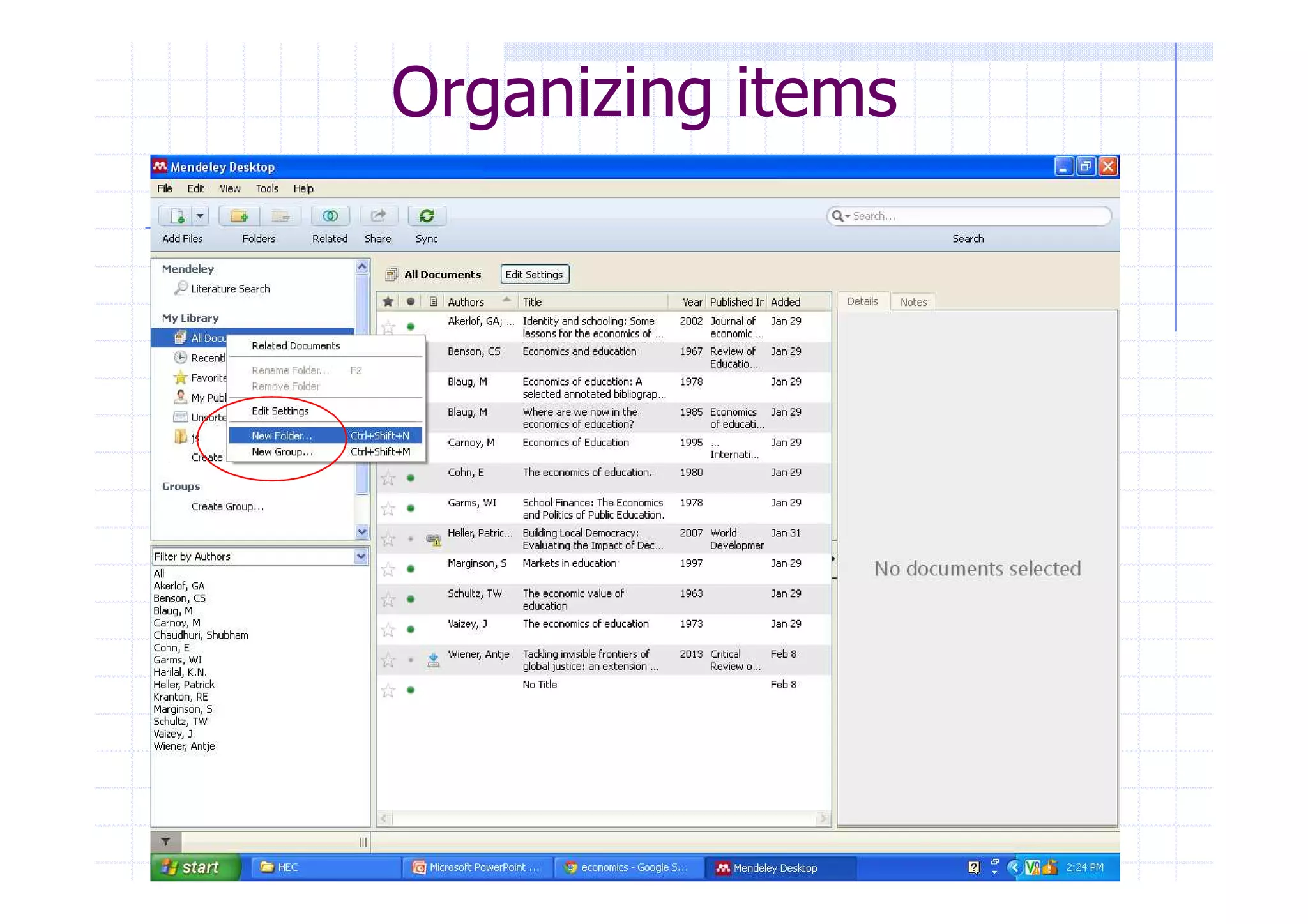Viewport: 1308px width, 924px height.
Task: Open the Tools menu
Action: point(267,188)
